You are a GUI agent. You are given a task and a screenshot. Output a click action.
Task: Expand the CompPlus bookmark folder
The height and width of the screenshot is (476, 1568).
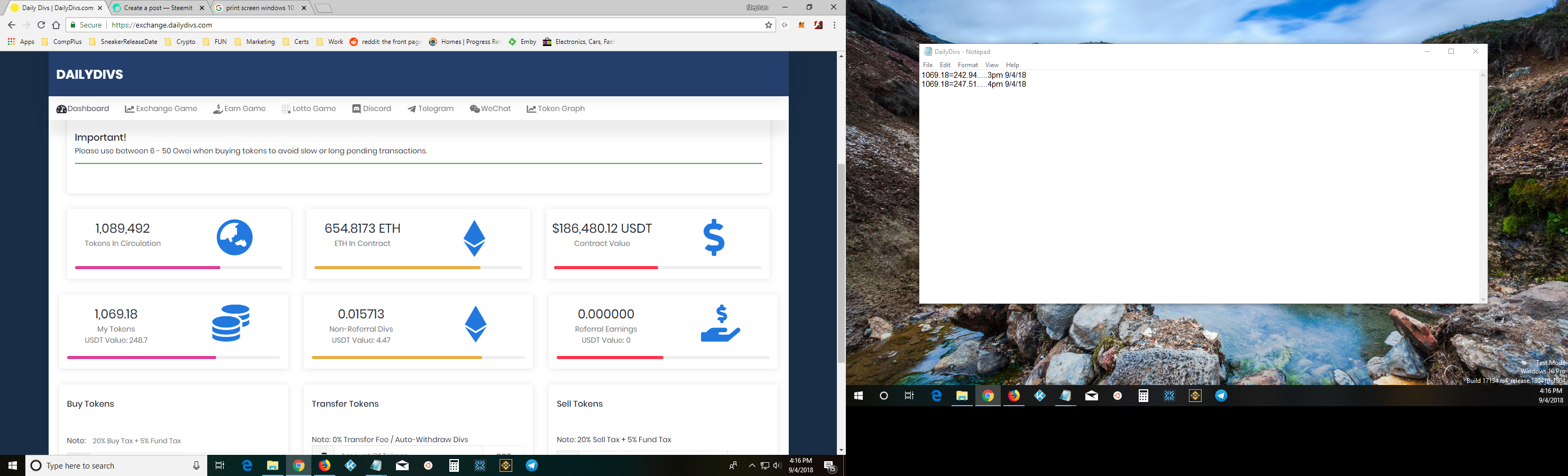point(61,42)
